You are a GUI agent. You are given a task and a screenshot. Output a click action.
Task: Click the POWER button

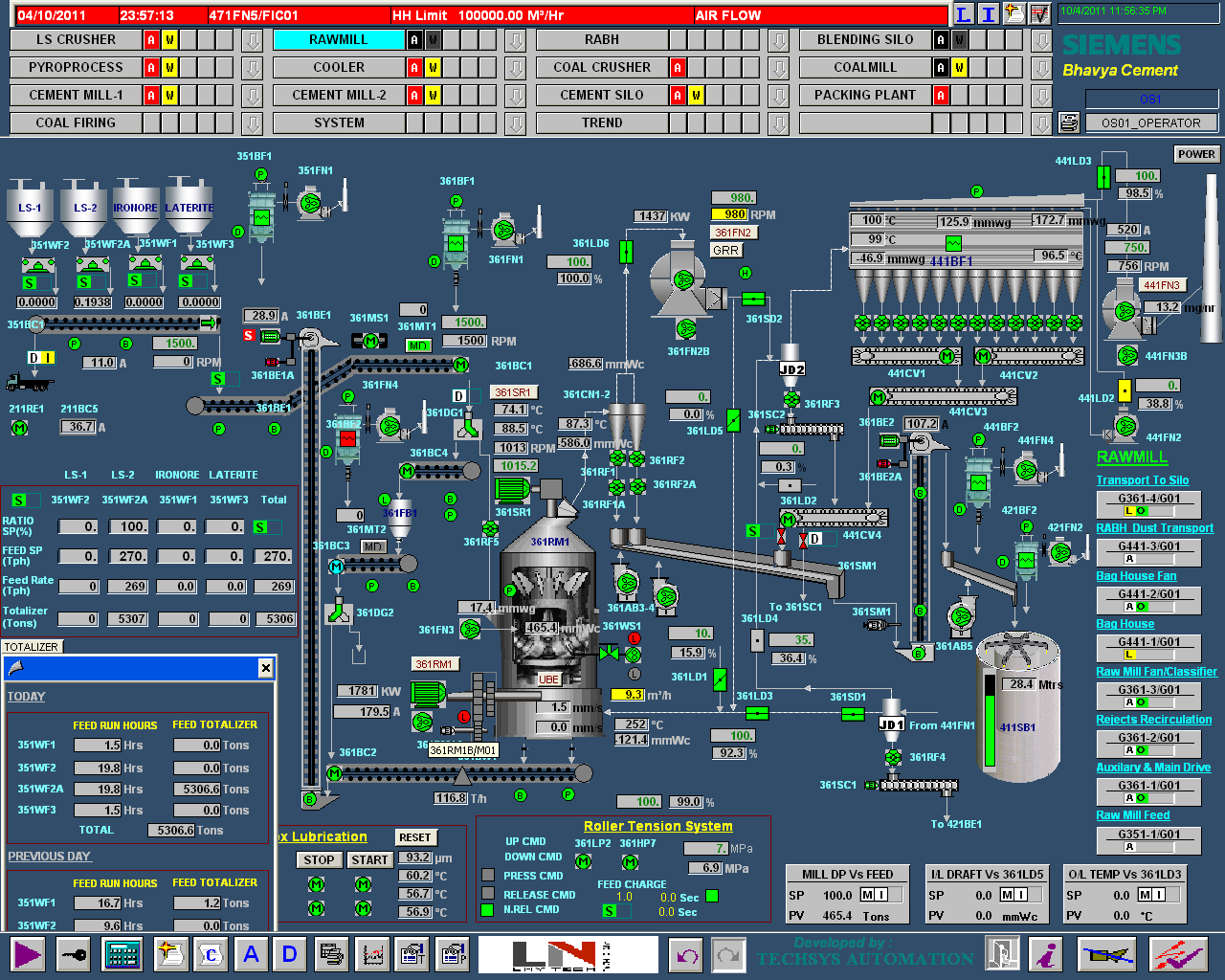tap(1196, 154)
